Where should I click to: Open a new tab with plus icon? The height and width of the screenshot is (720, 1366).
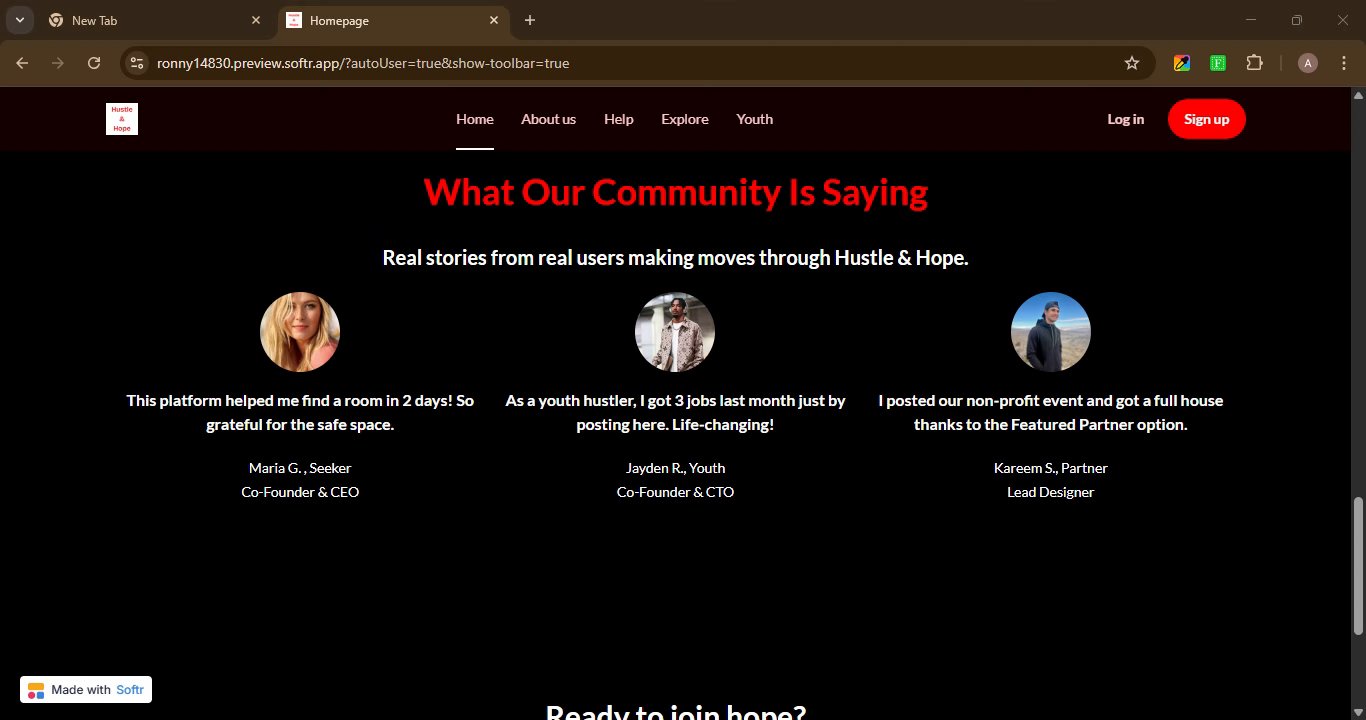point(530,20)
